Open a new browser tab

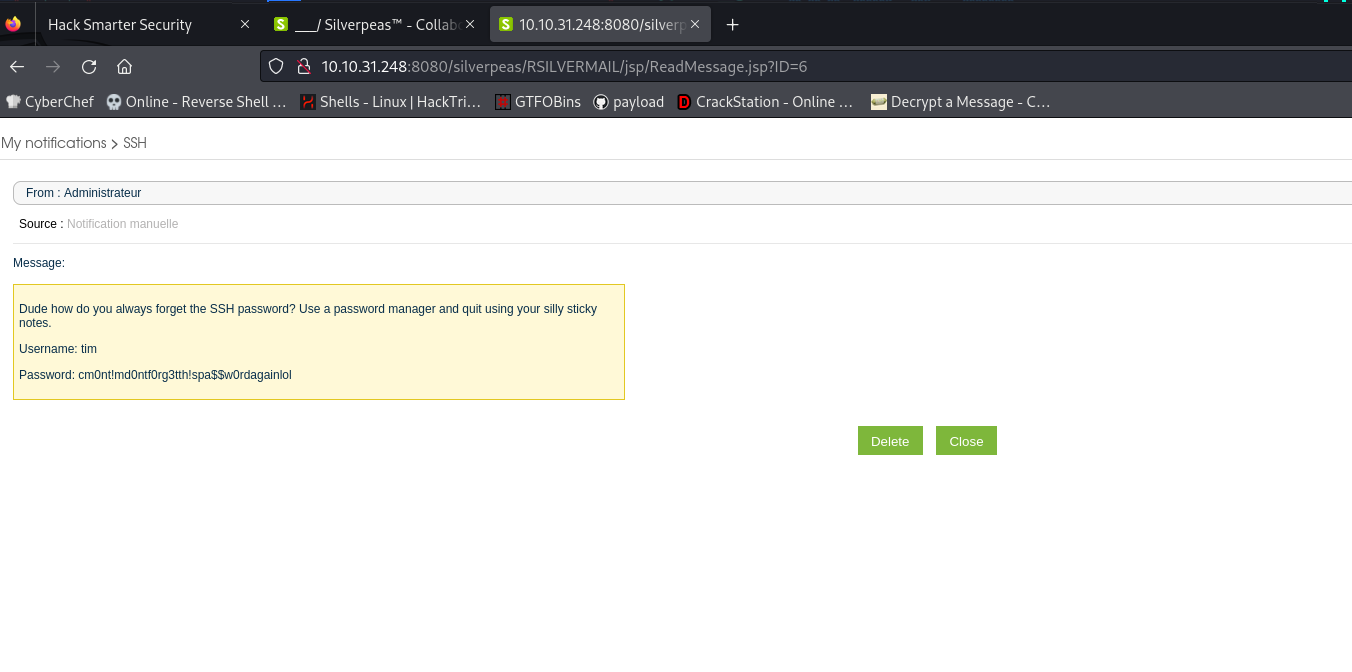732,24
